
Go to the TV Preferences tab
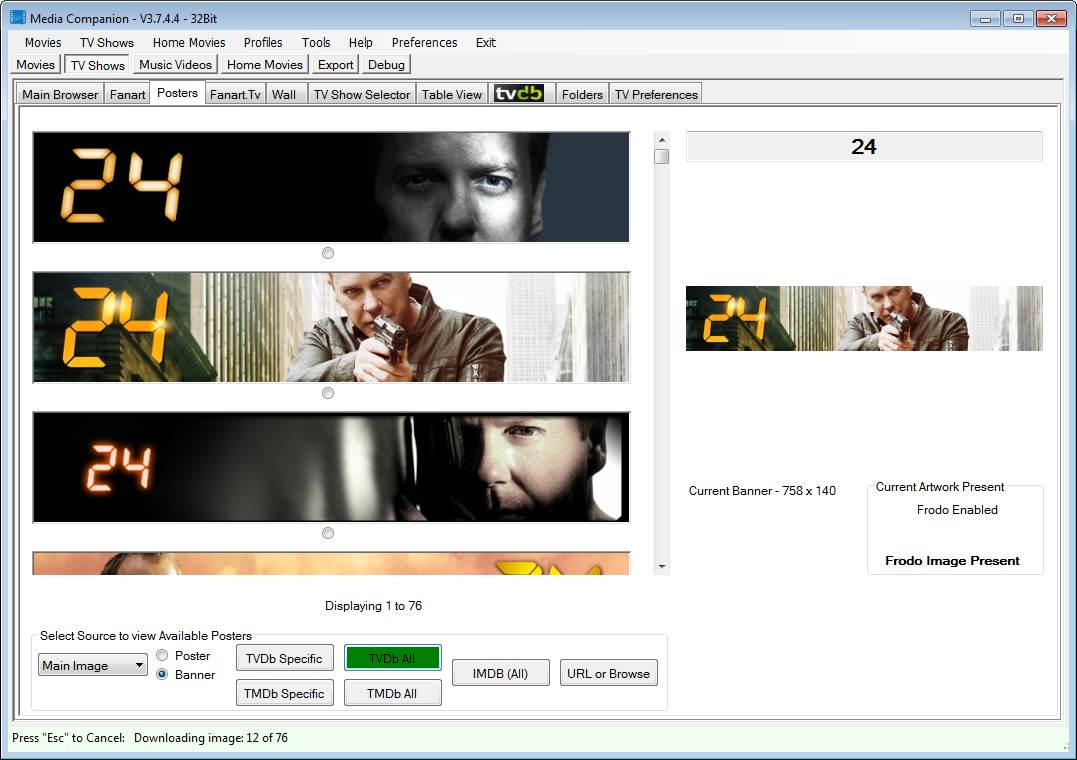[x=656, y=94]
